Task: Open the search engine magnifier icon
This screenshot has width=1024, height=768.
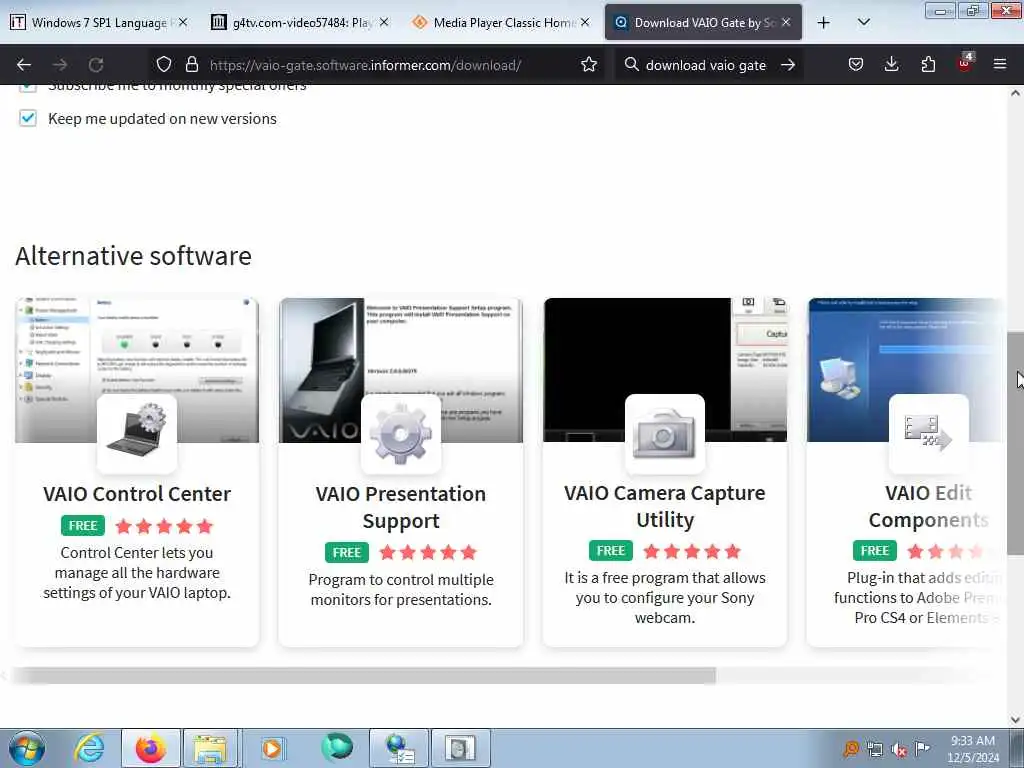Action: click(x=632, y=64)
